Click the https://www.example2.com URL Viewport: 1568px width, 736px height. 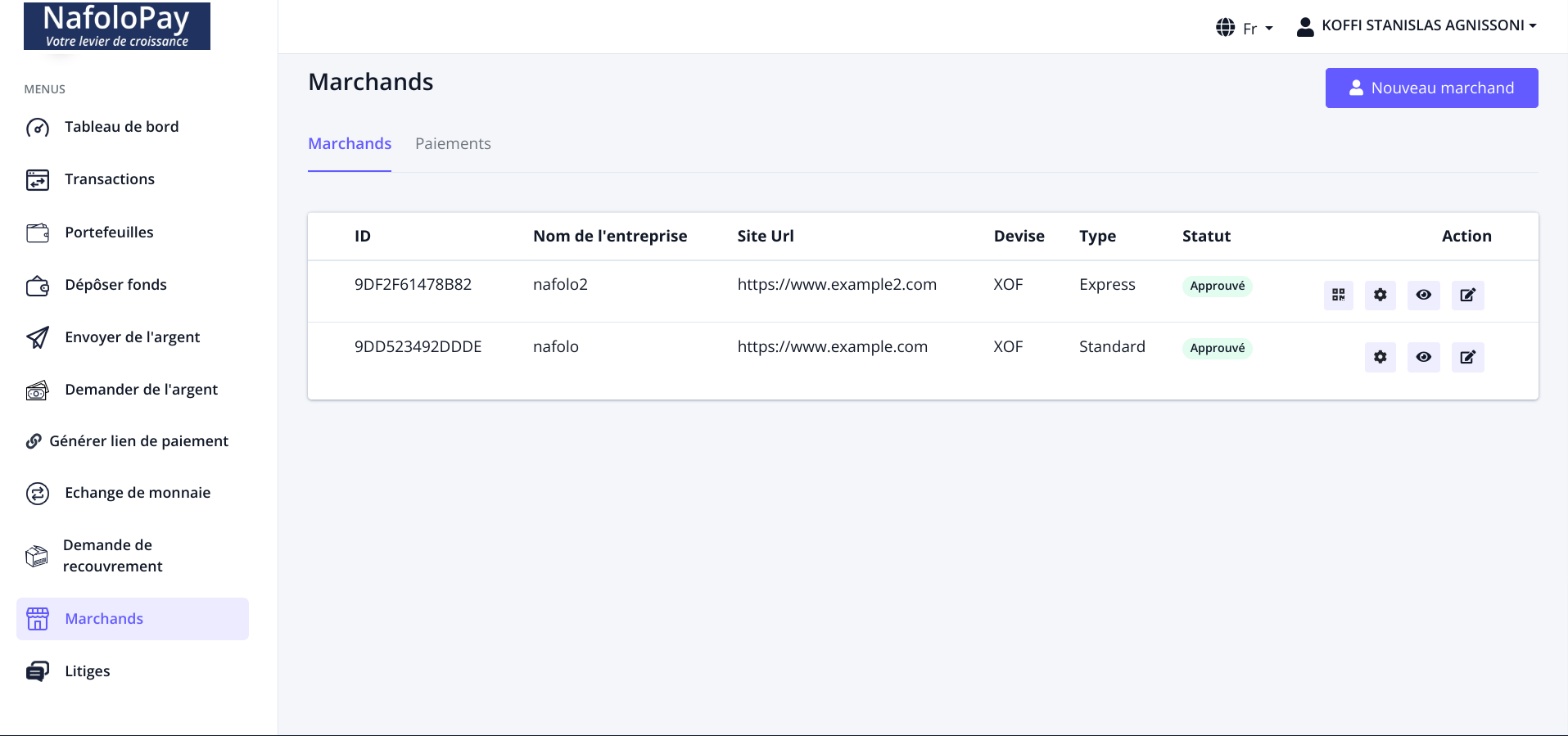837,285
